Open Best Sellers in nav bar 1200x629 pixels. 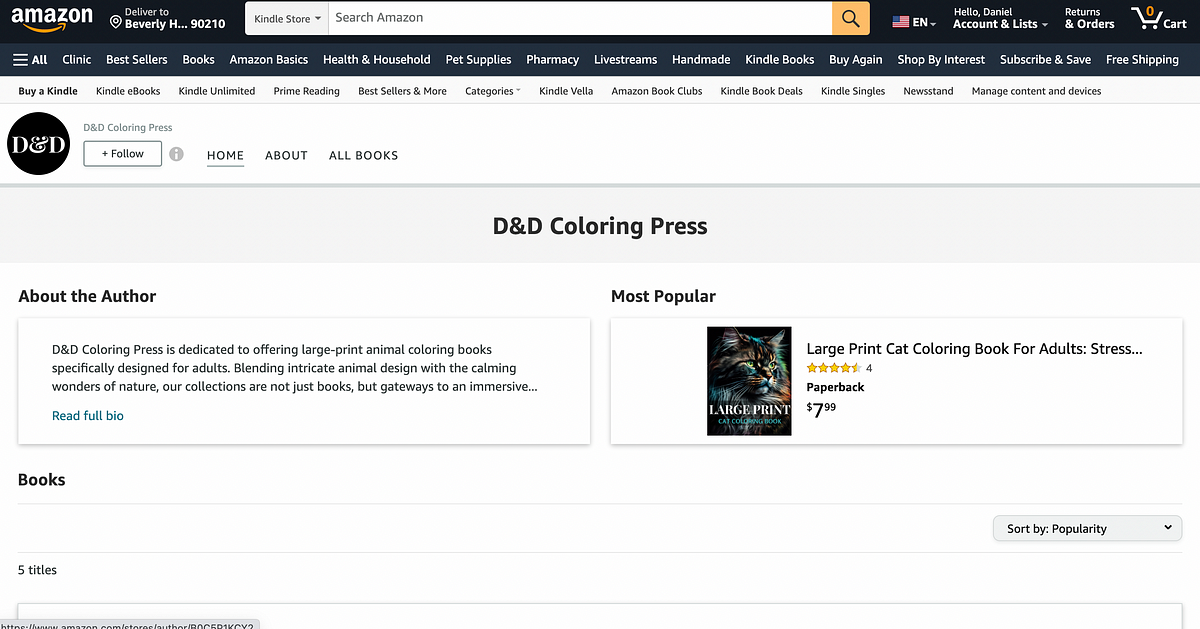[137, 60]
